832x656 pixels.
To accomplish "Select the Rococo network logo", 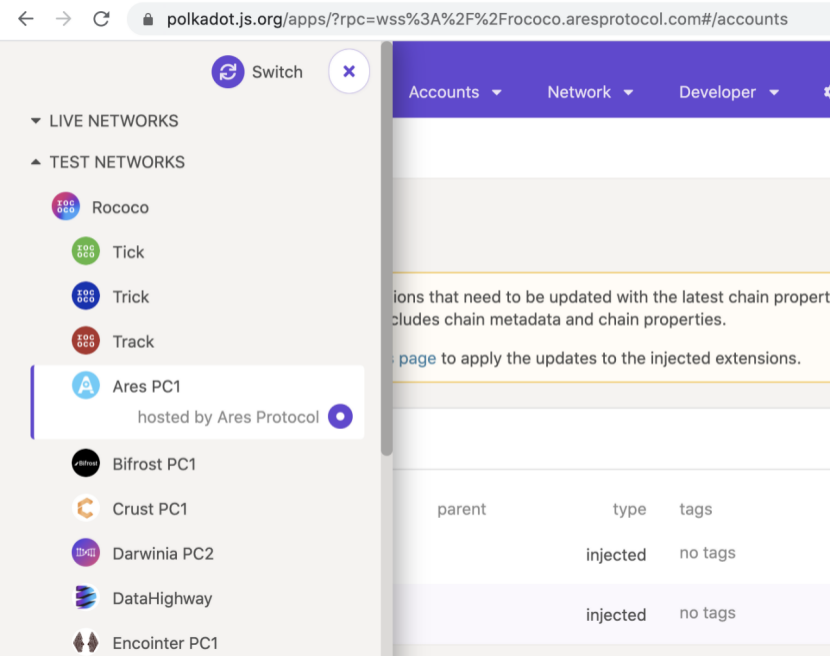I will coord(66,206).
